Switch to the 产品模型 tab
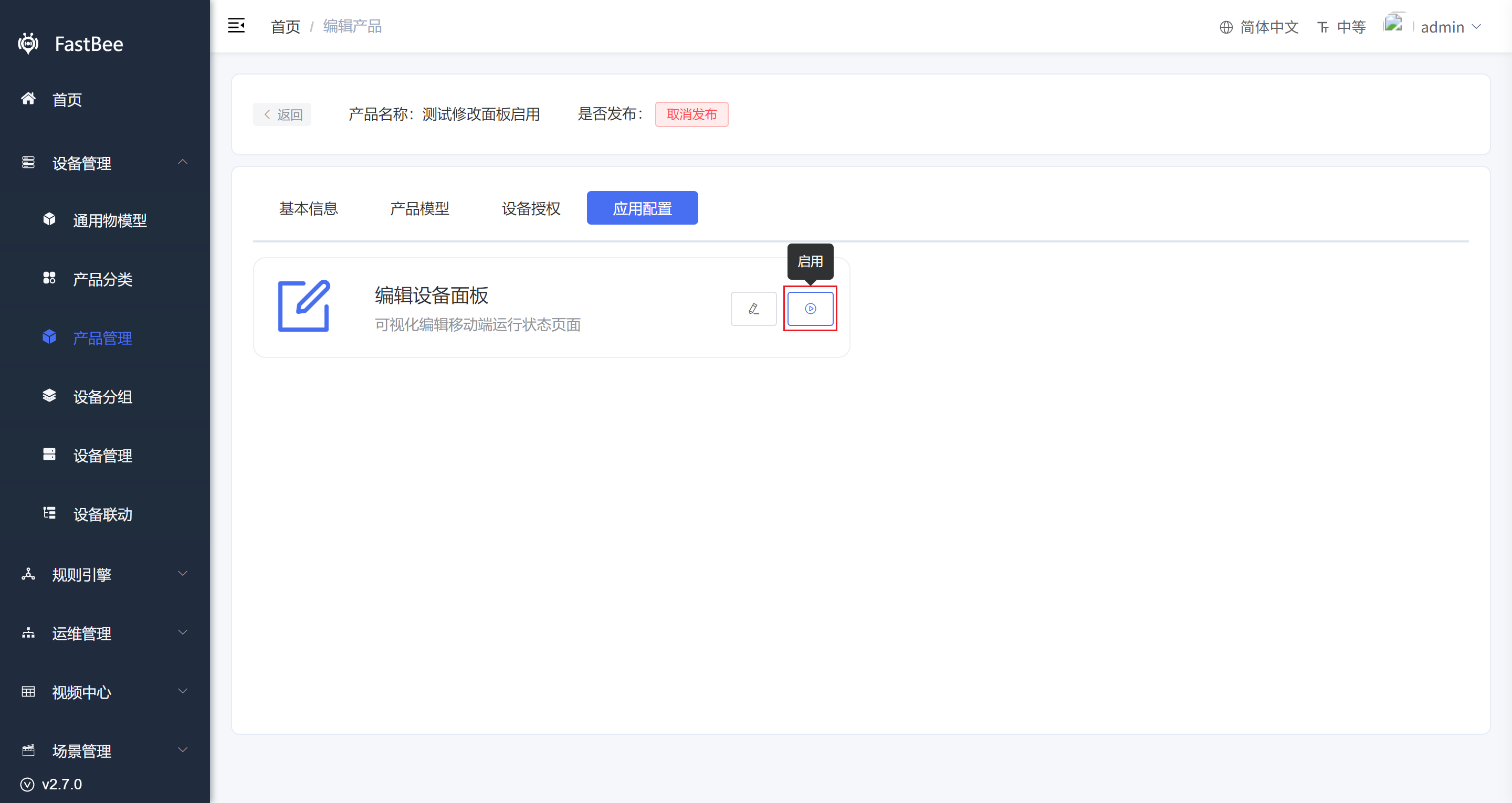Image resolution: width=1512 pixels, height=803 pixels. click(x=419, y=208)
